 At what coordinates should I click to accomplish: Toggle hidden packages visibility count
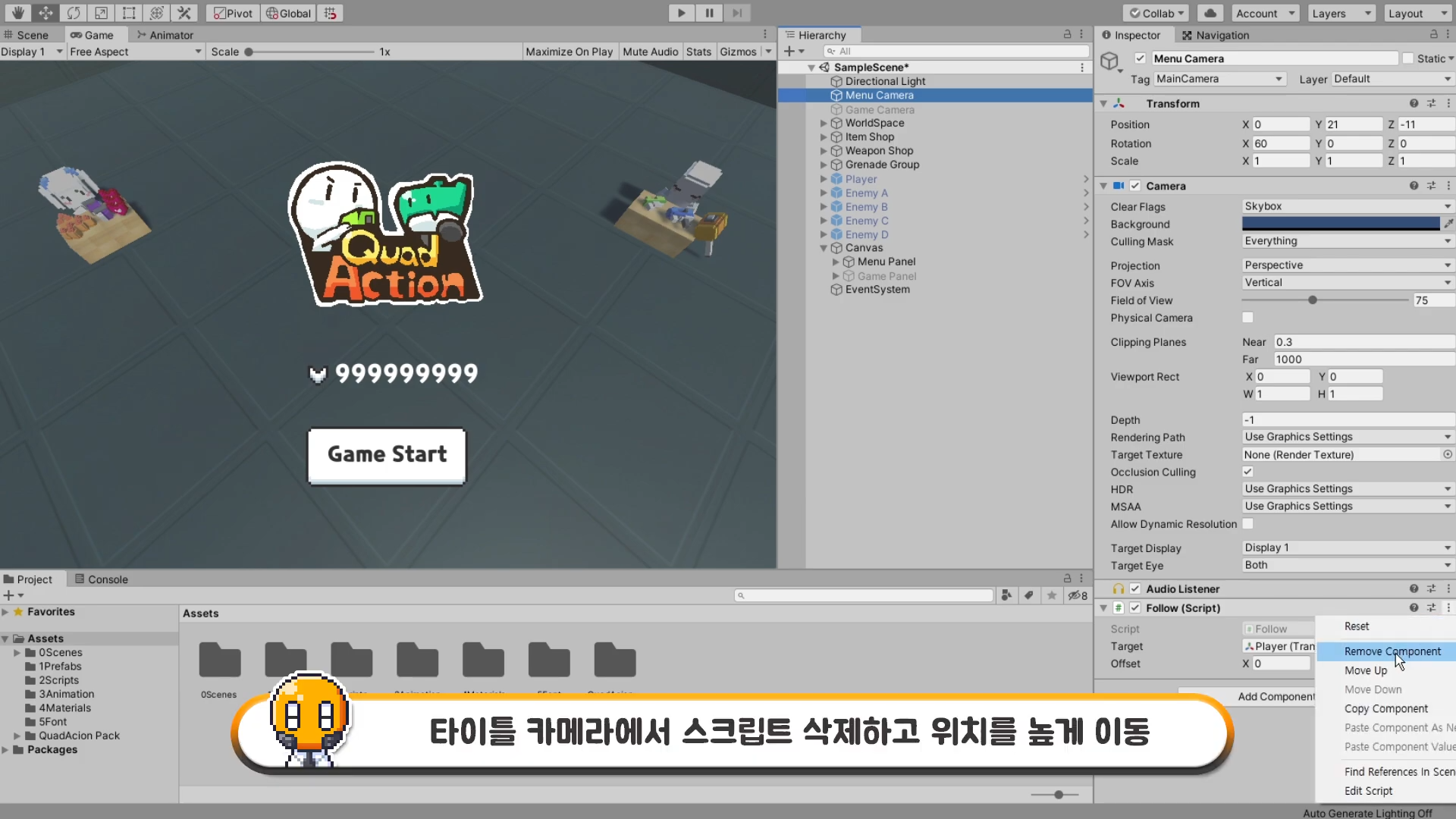click(1078, 595)
